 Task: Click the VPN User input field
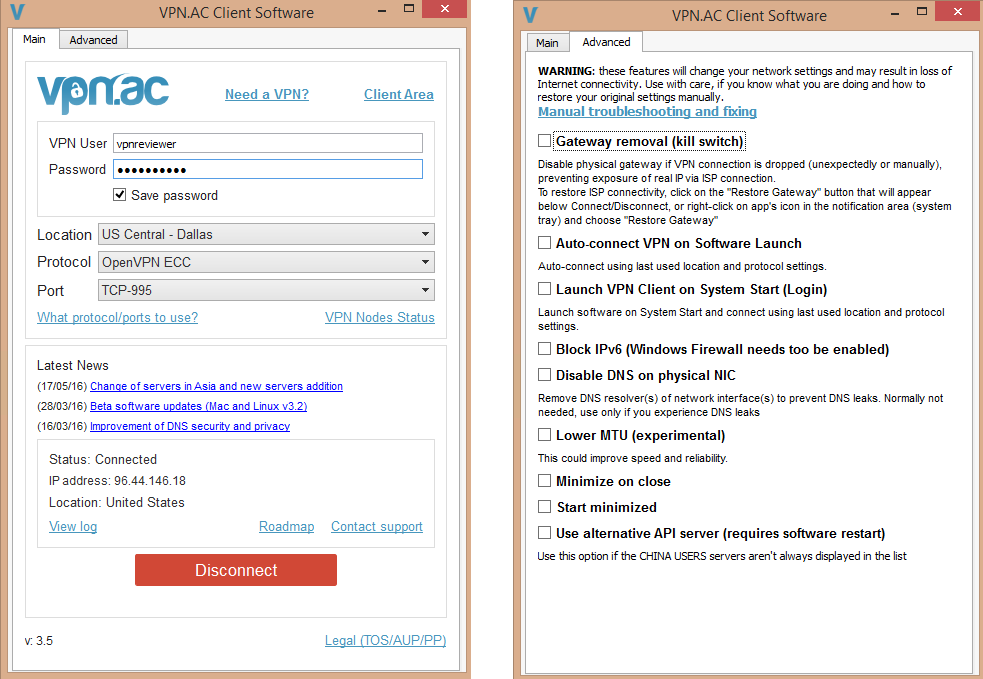pos(268,143)
